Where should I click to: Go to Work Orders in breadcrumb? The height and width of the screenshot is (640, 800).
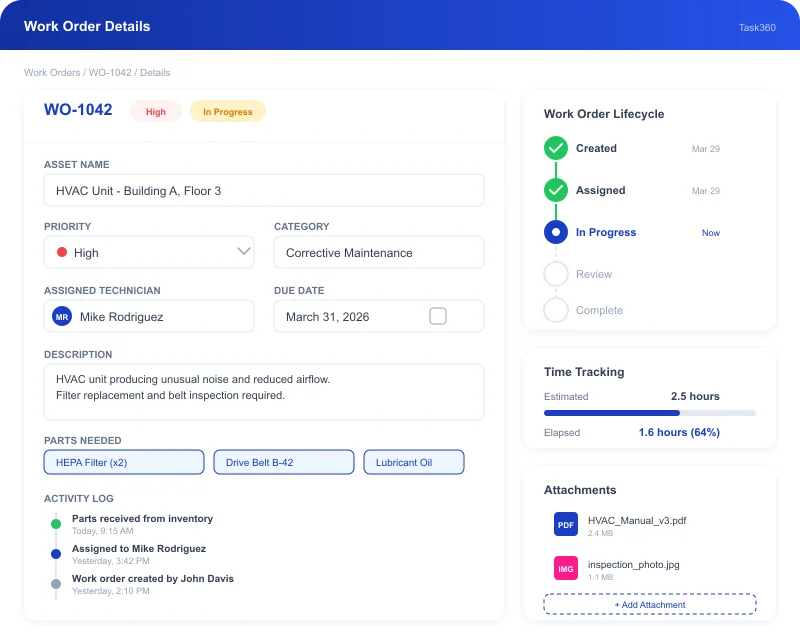pos(53,73)
